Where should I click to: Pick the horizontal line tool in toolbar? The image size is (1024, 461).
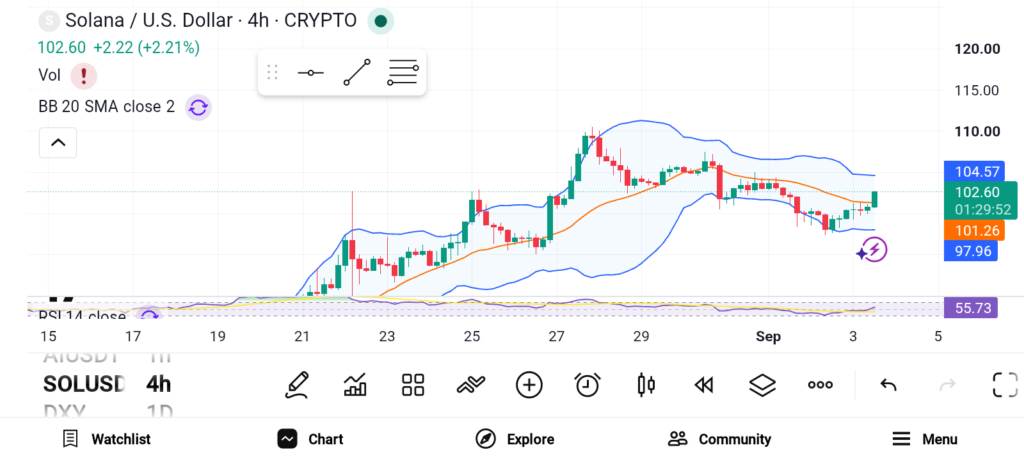[310, 72]
